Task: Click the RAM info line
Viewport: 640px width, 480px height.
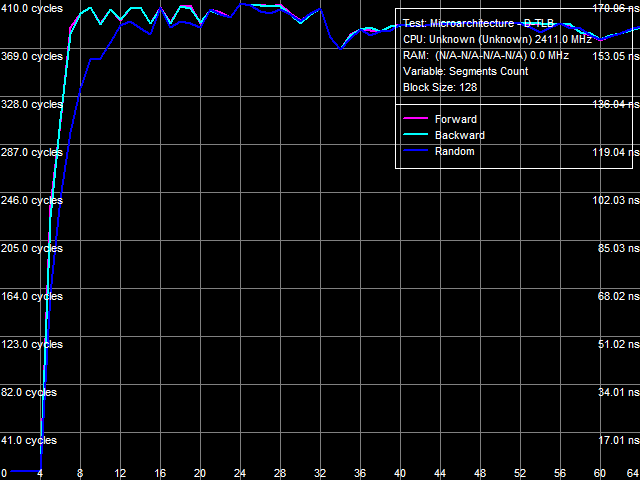Action: pos(485,55)
